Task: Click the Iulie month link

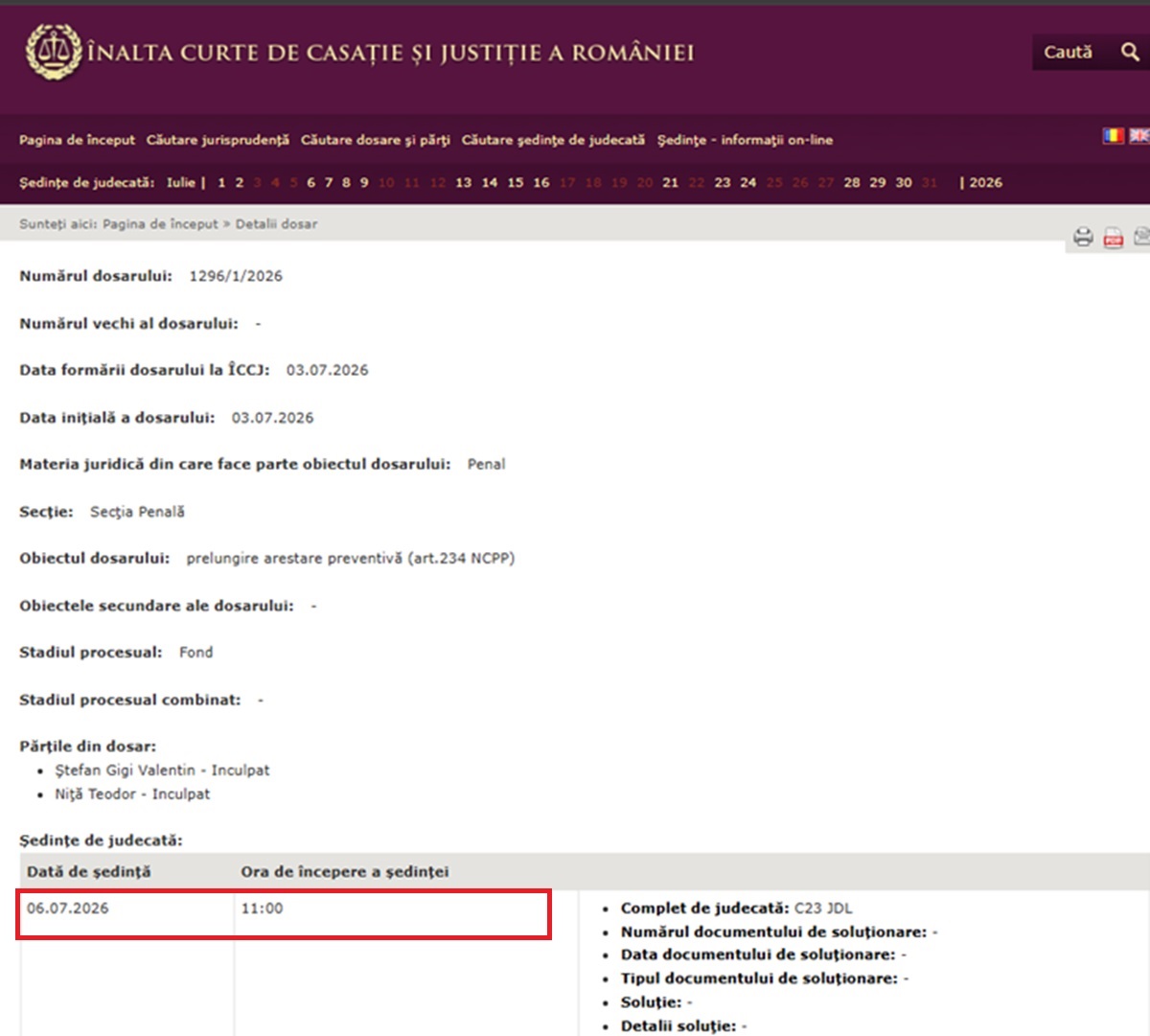Action: pos(180,182)
